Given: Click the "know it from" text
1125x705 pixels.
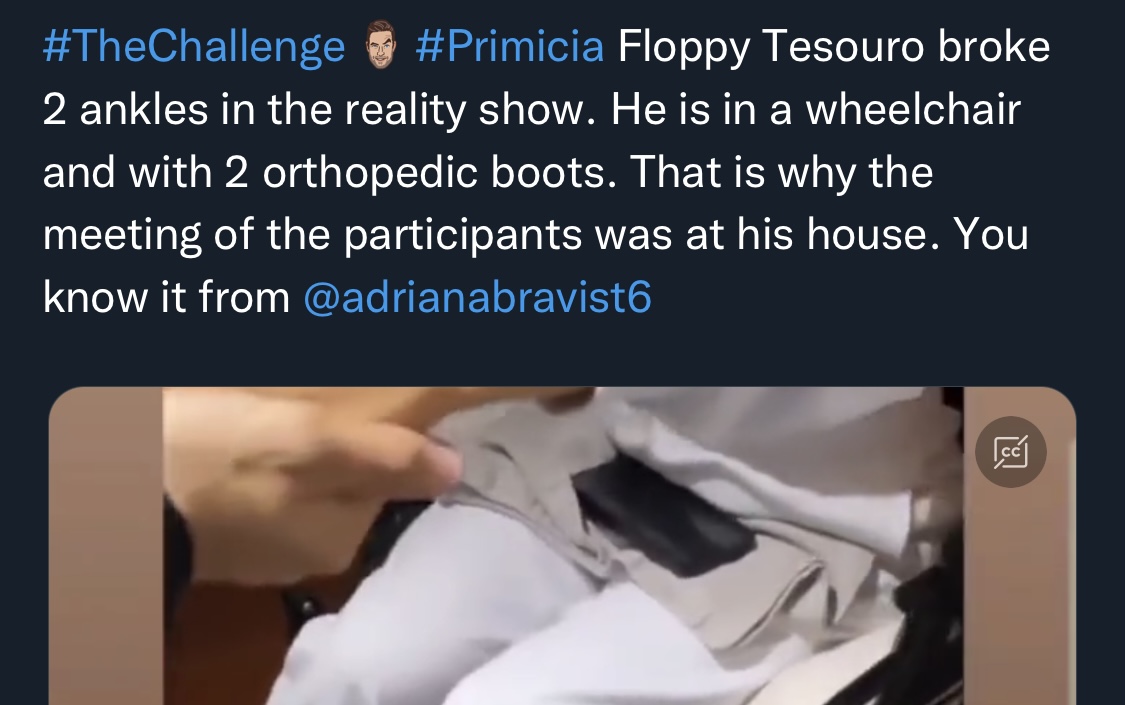Looking at the screenshot, I should [166, 296].
